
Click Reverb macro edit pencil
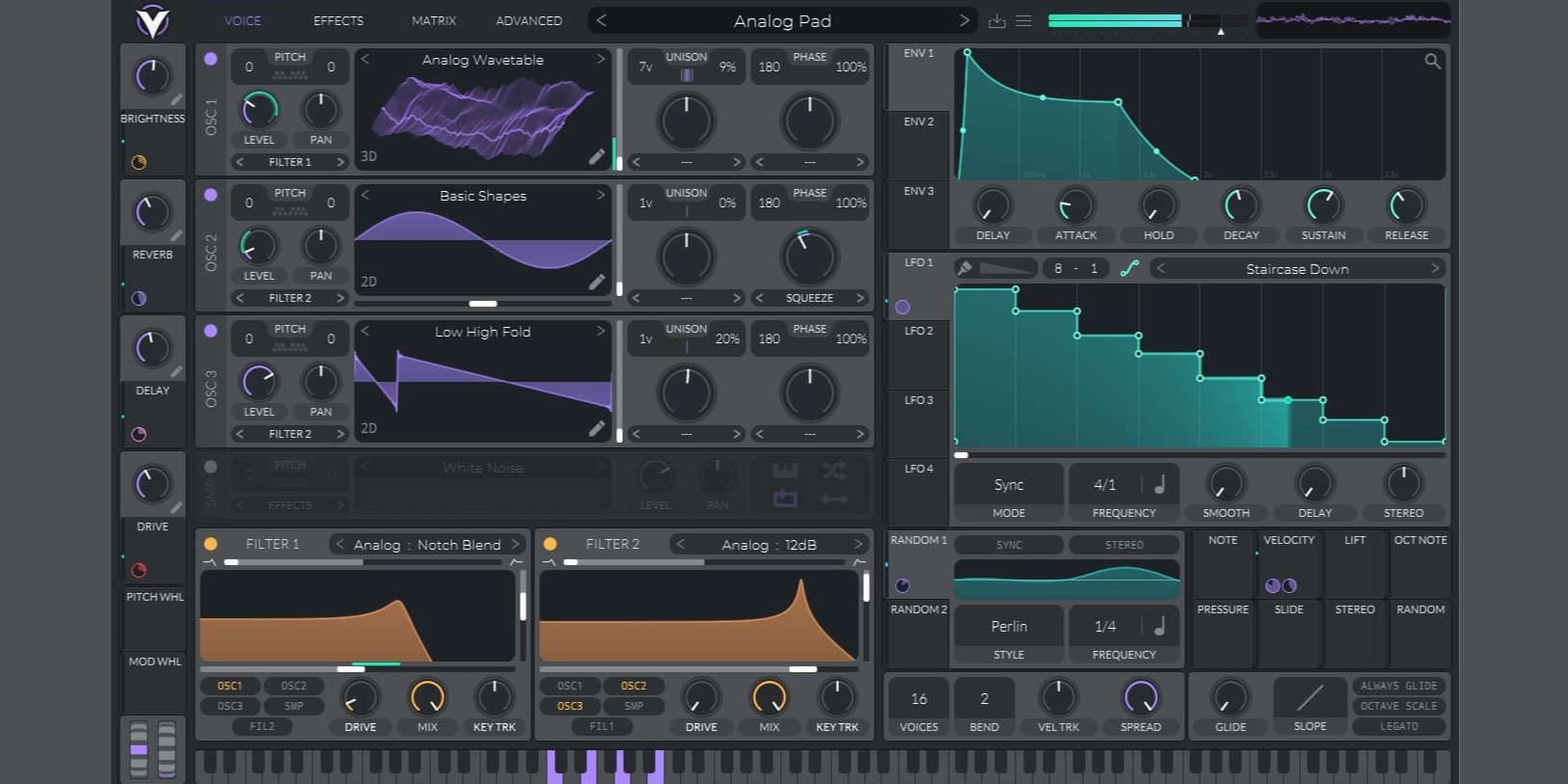coord(176,235)
